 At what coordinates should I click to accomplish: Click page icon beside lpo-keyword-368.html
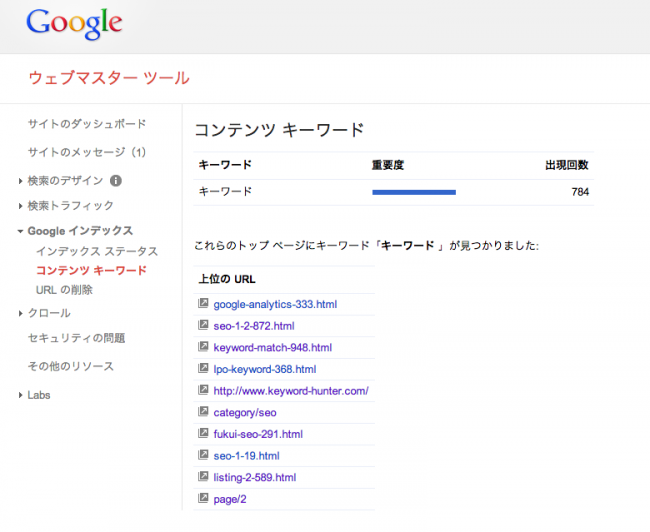point(204,369)
